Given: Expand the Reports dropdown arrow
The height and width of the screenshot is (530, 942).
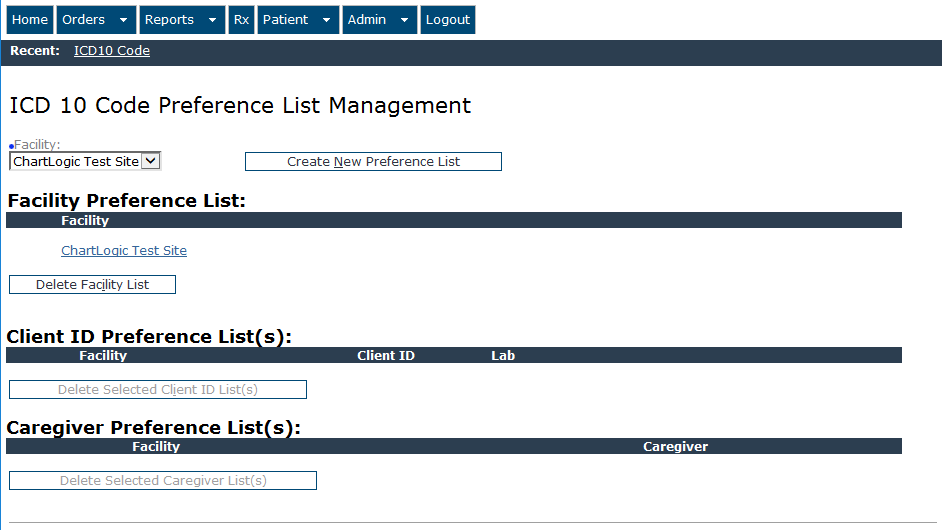Looking at the screenshot, I should tap(212, 20).
